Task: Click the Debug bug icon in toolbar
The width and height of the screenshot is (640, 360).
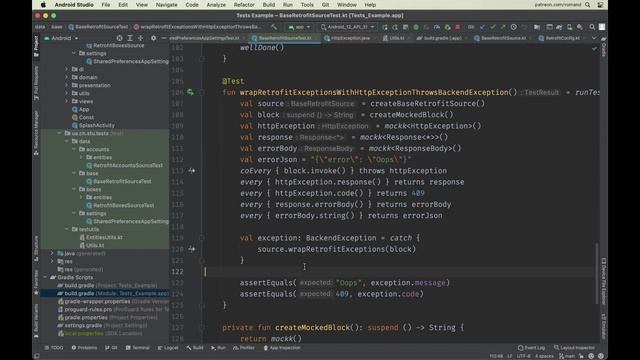Action: point(416,27)
